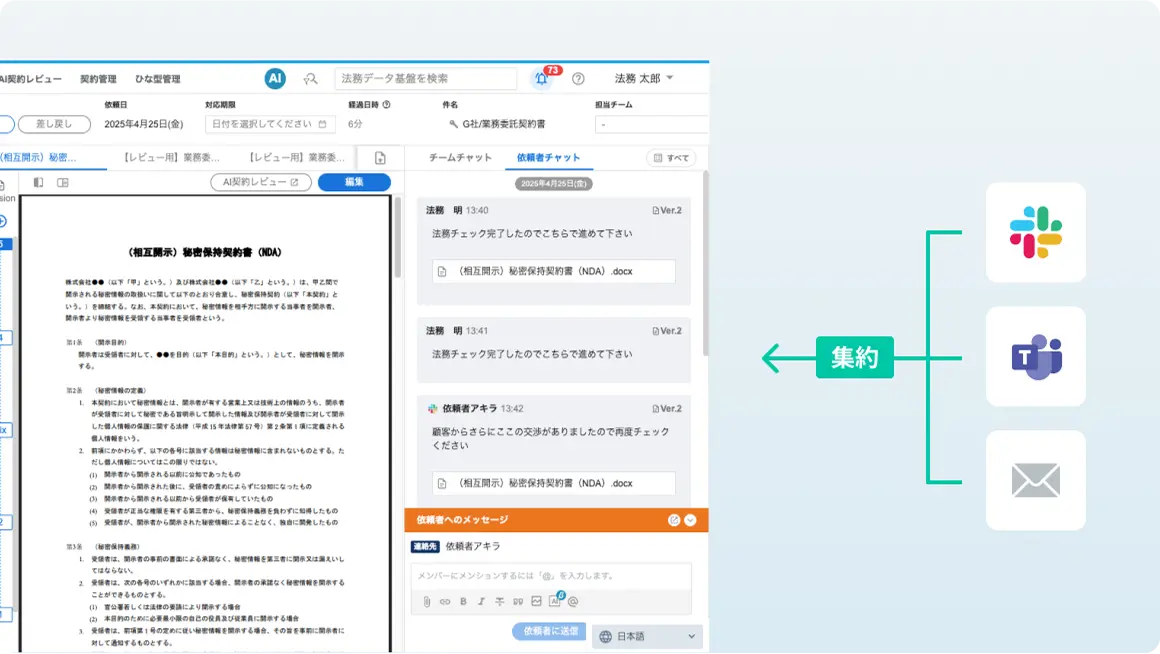This screenshot has width=1160, height=654.
Task: Click the wrench icon beside G社/業務委託契約書
Action: tap(453, 124)
